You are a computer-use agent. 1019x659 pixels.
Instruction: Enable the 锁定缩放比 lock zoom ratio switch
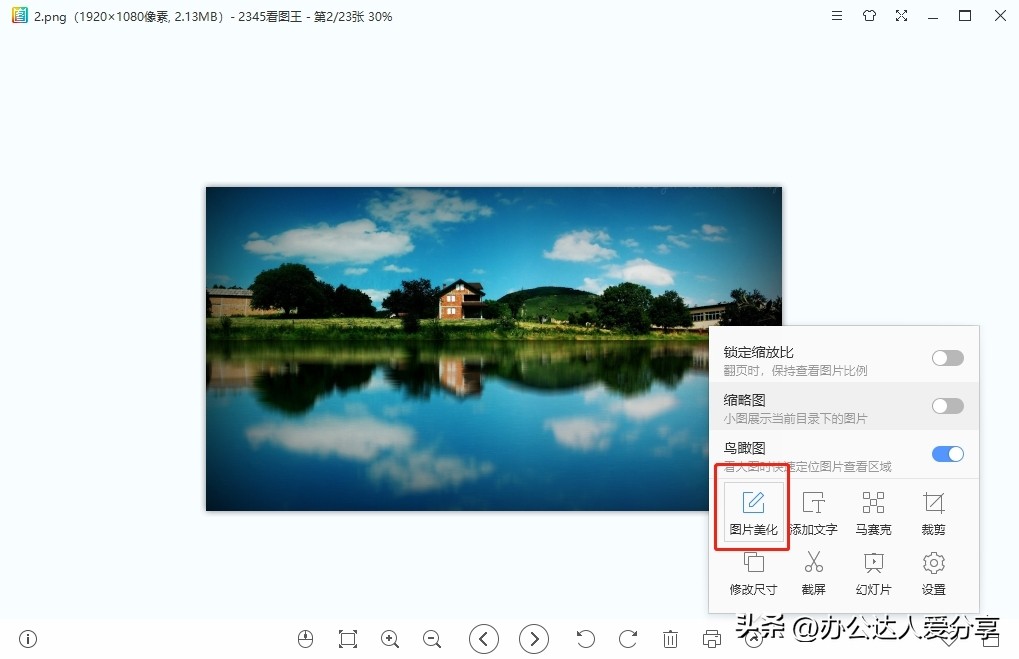tap(946, 357)
